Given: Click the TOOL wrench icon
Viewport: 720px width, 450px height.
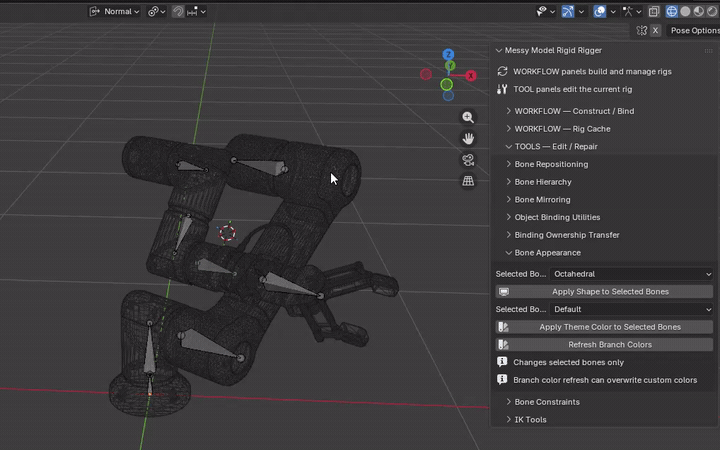Looking at the screenshot, I should pos(502,89).
